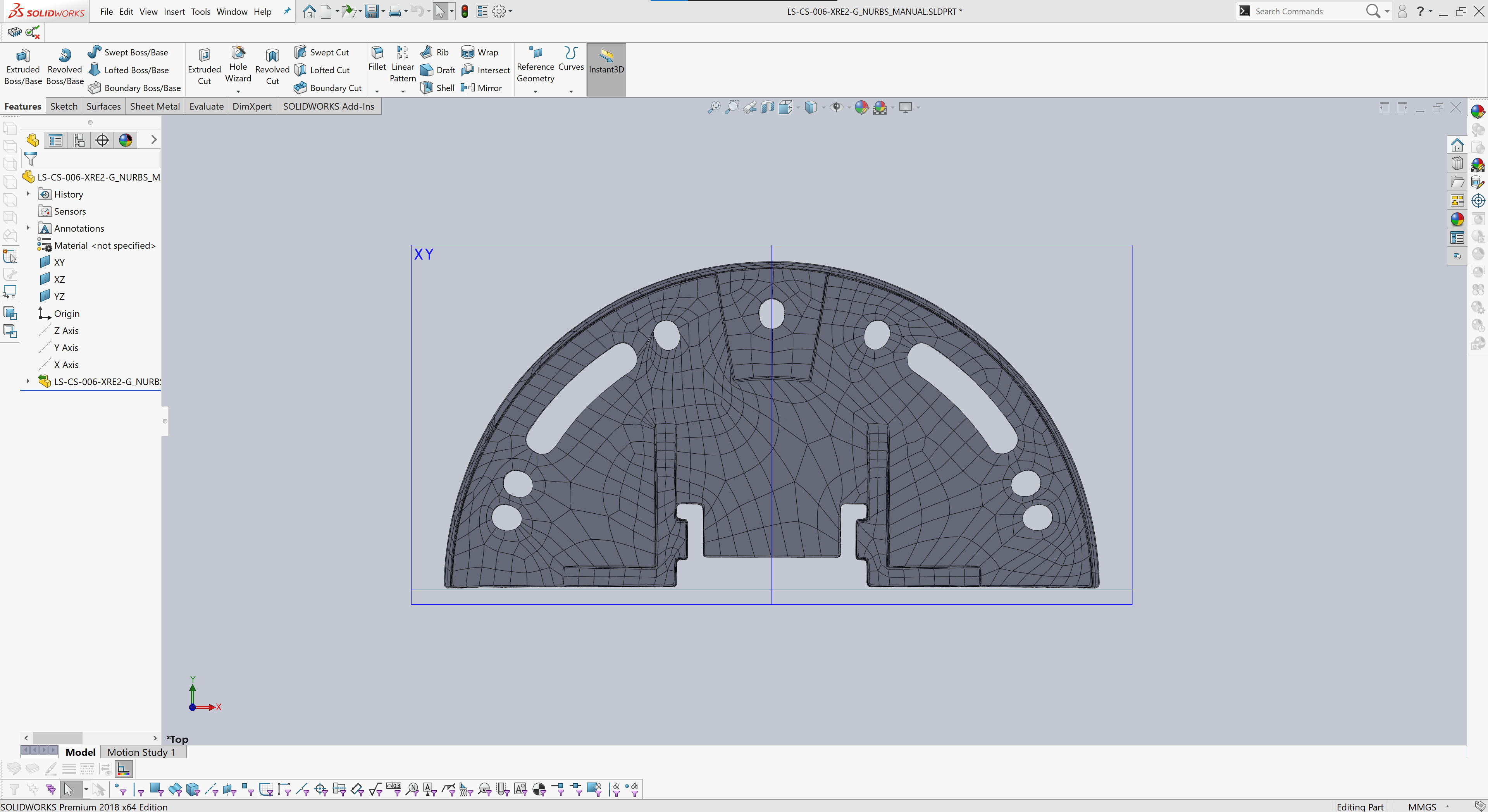Image resolution: width=1488 pixels, height=812 pixels.
Task: Click the Fillet tool
Action: [x=377, y=59]
